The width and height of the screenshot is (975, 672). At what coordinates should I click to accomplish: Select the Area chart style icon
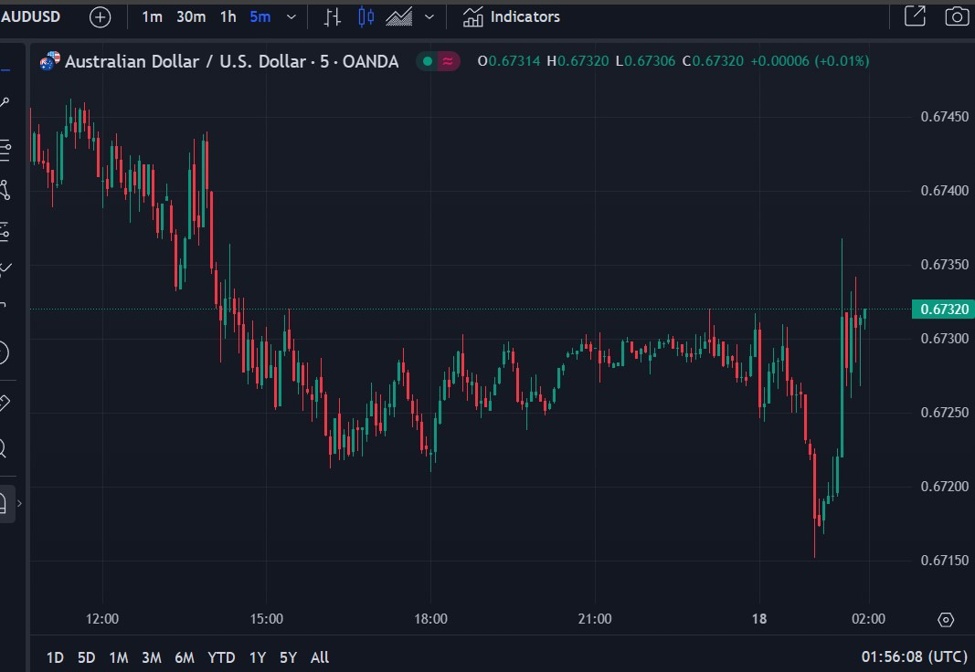tap(399, 17)
